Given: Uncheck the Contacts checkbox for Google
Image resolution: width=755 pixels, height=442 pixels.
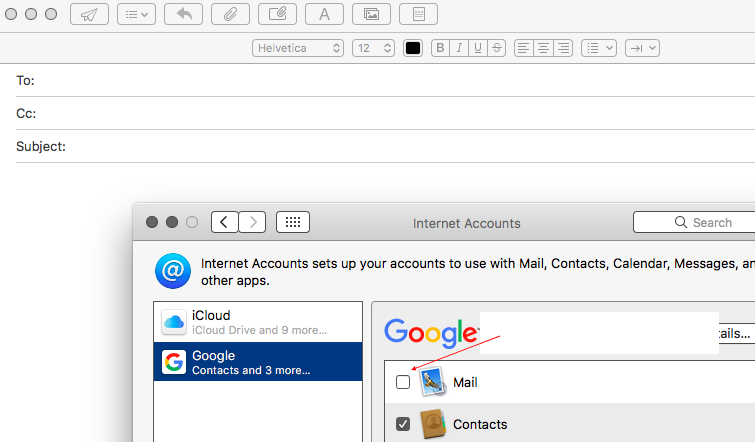Looking at the screenshot, I should [x=403, y=424].
